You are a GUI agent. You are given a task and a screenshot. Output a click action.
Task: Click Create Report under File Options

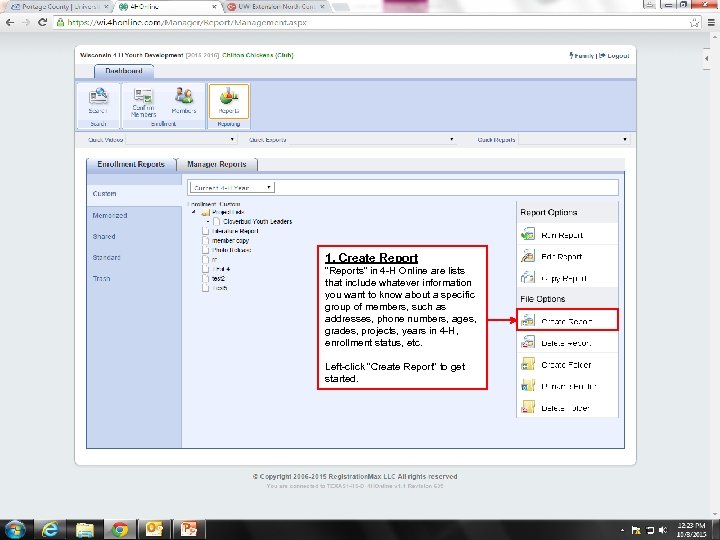point(567,321)
